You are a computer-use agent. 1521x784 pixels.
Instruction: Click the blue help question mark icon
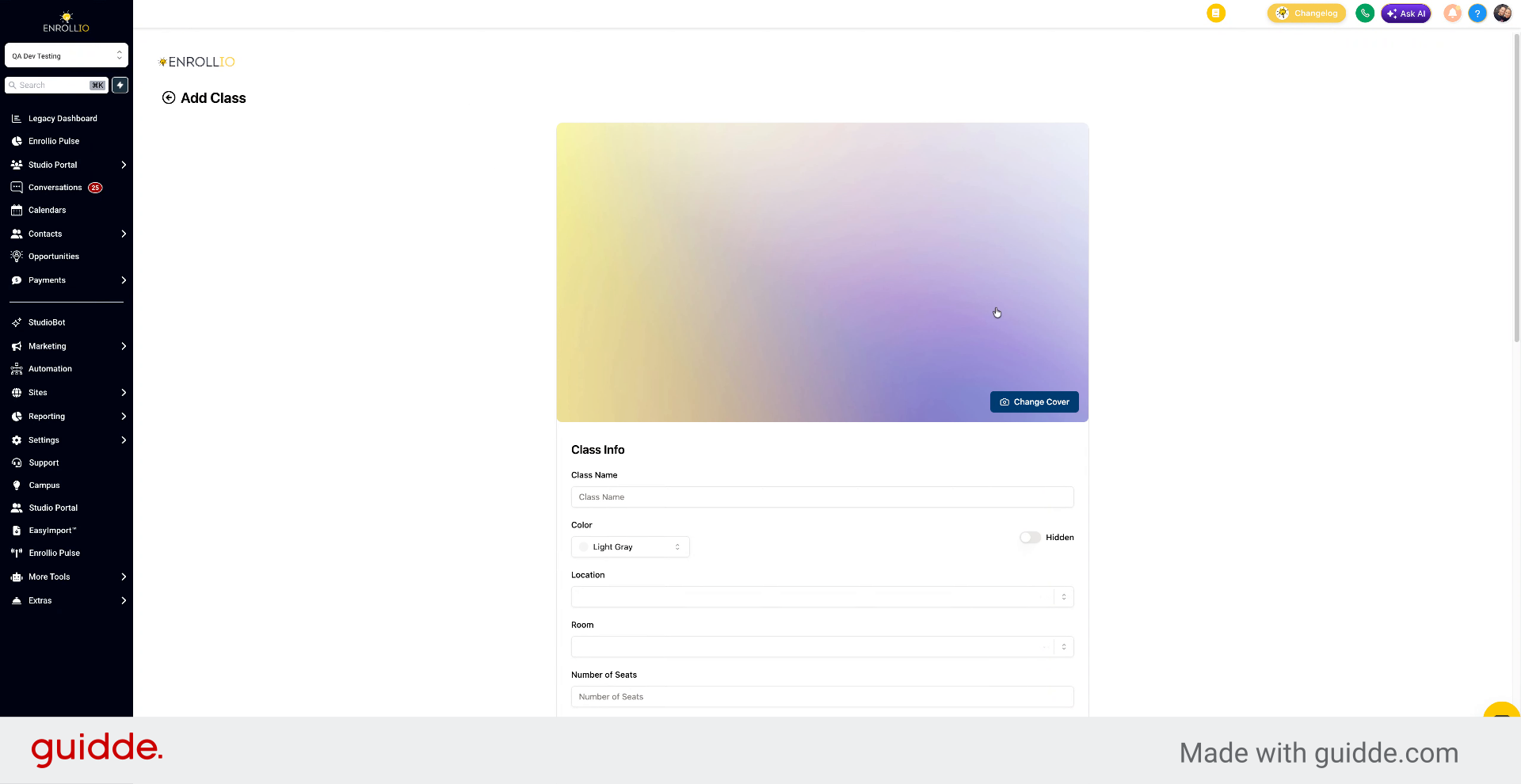coord(1477,13)
